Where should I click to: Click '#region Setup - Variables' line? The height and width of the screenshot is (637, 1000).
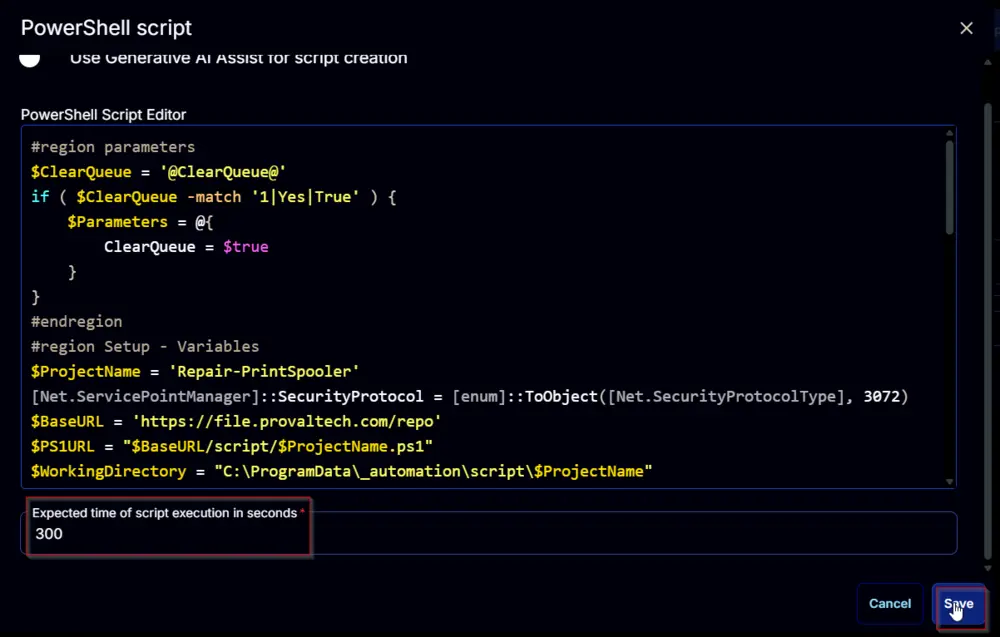[145, 346]
